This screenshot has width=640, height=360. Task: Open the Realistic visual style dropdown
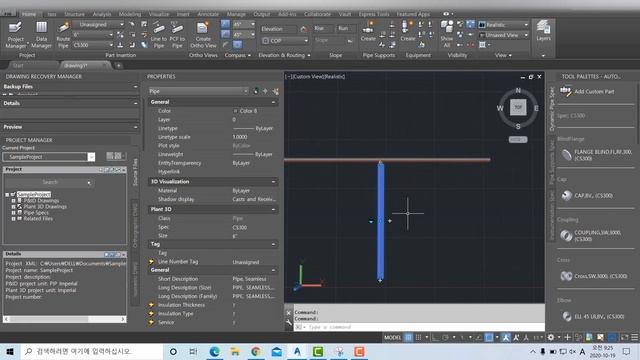coord(503,25)
